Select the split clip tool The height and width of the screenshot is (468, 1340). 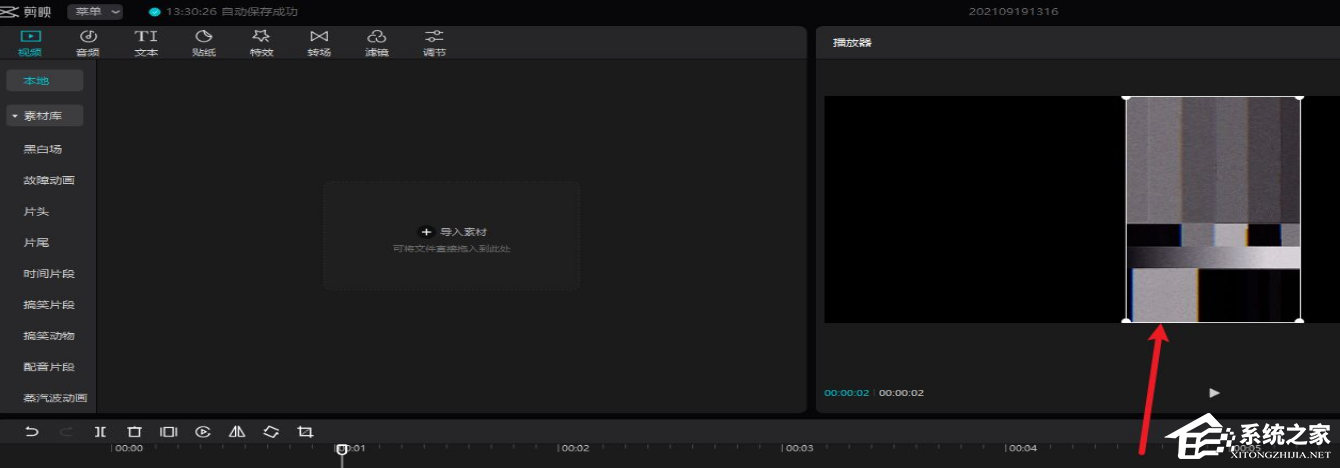click(100, 432)
